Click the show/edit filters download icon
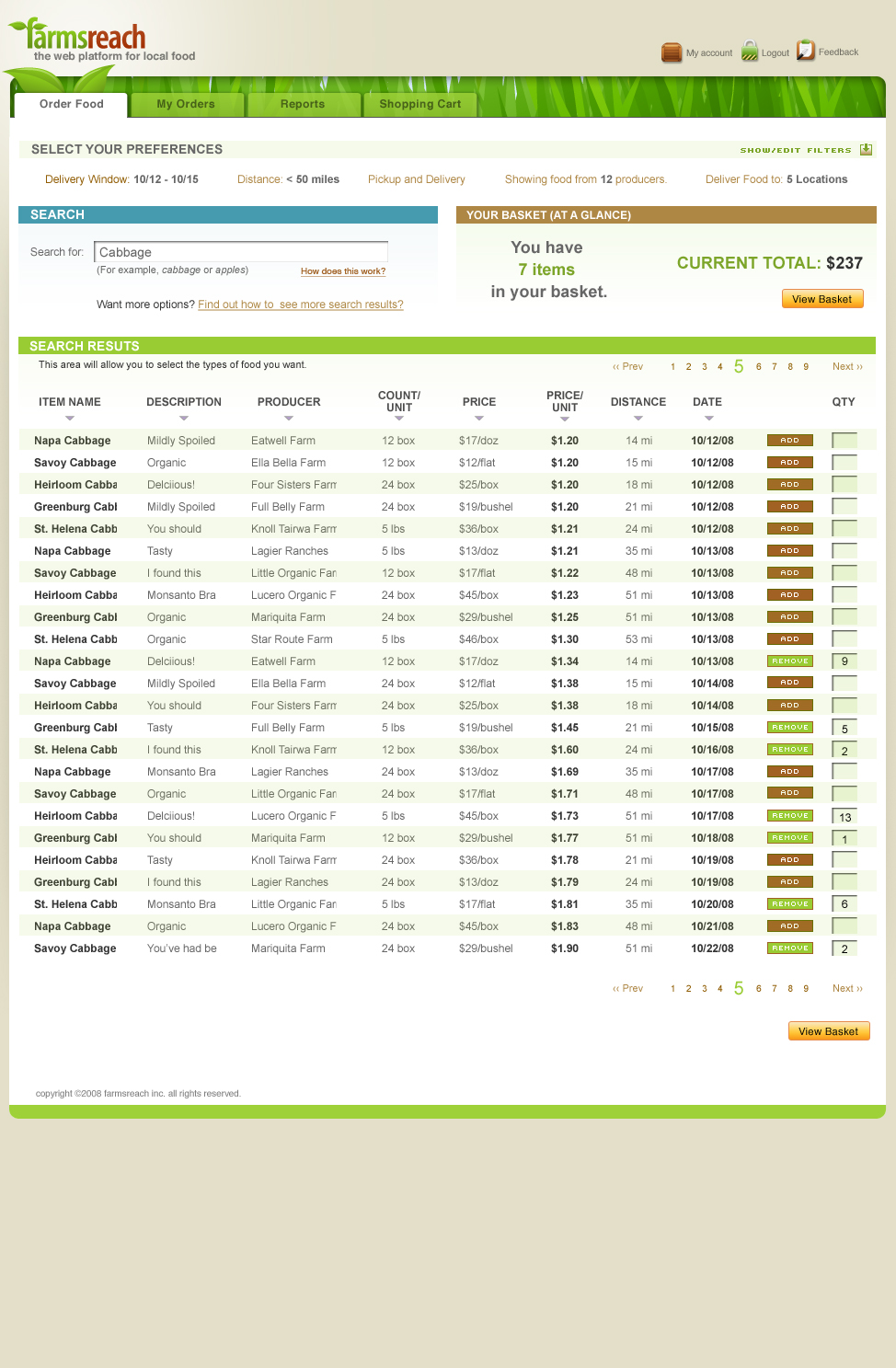This screenshot has height=1368, width=896. pos(866,150)
